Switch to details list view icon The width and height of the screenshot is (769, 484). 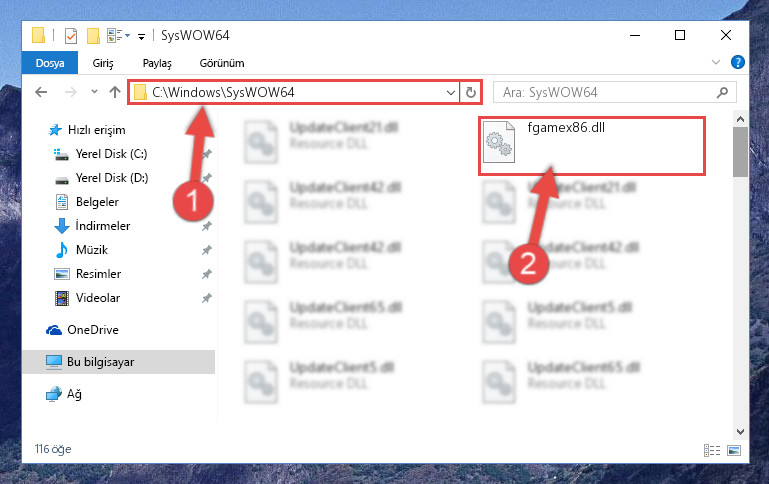click(712, 450)
